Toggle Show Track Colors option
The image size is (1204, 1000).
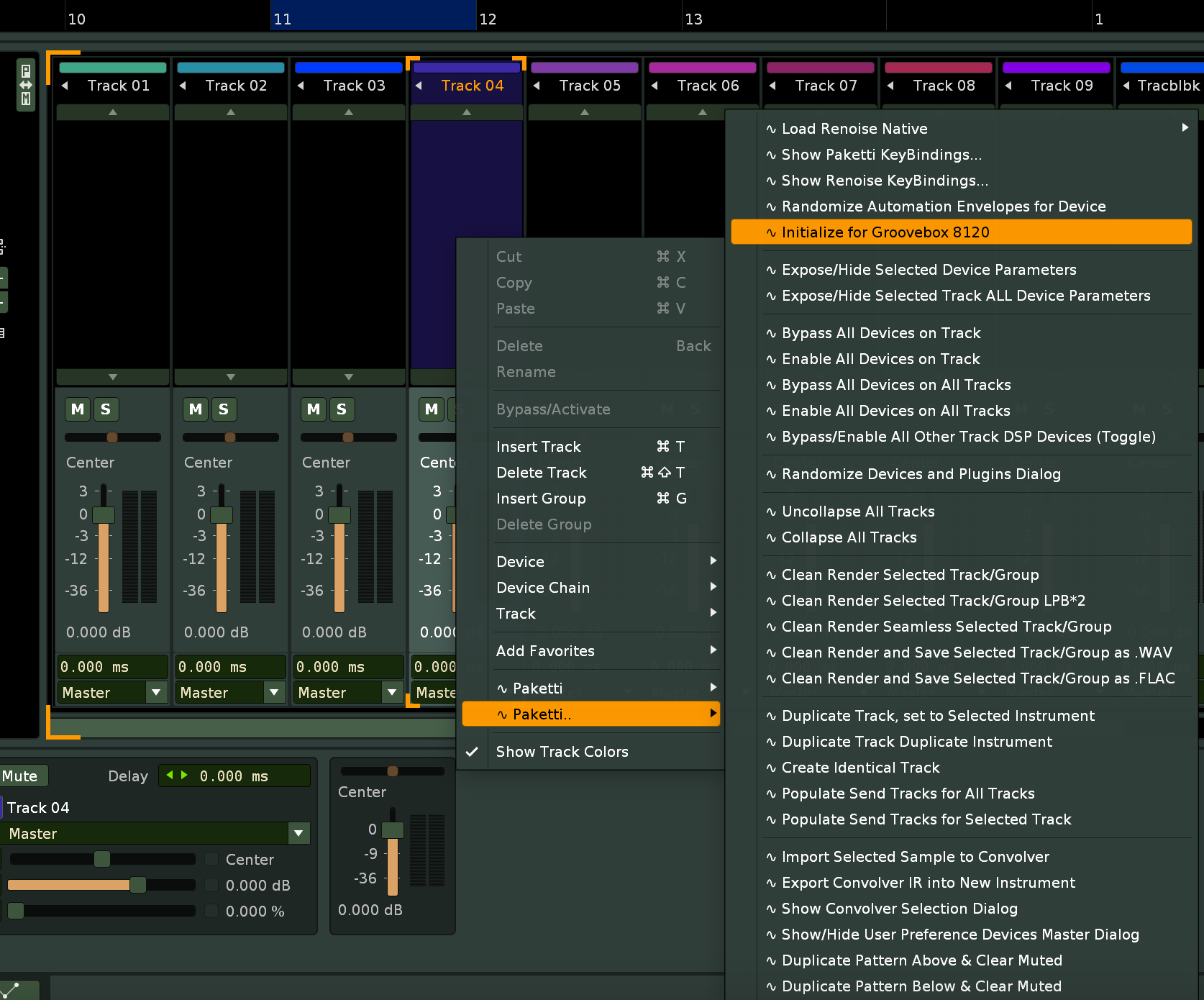point(562,752)
